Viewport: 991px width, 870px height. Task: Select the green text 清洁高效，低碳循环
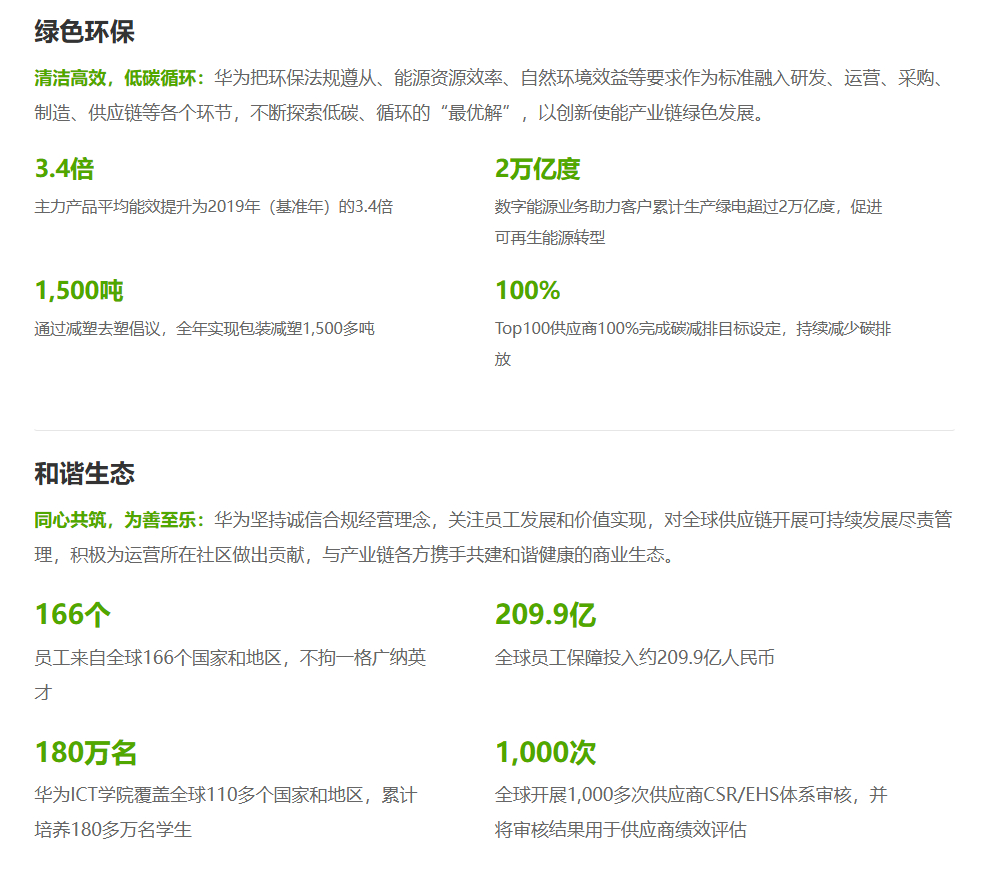click(x=116, y=78)
